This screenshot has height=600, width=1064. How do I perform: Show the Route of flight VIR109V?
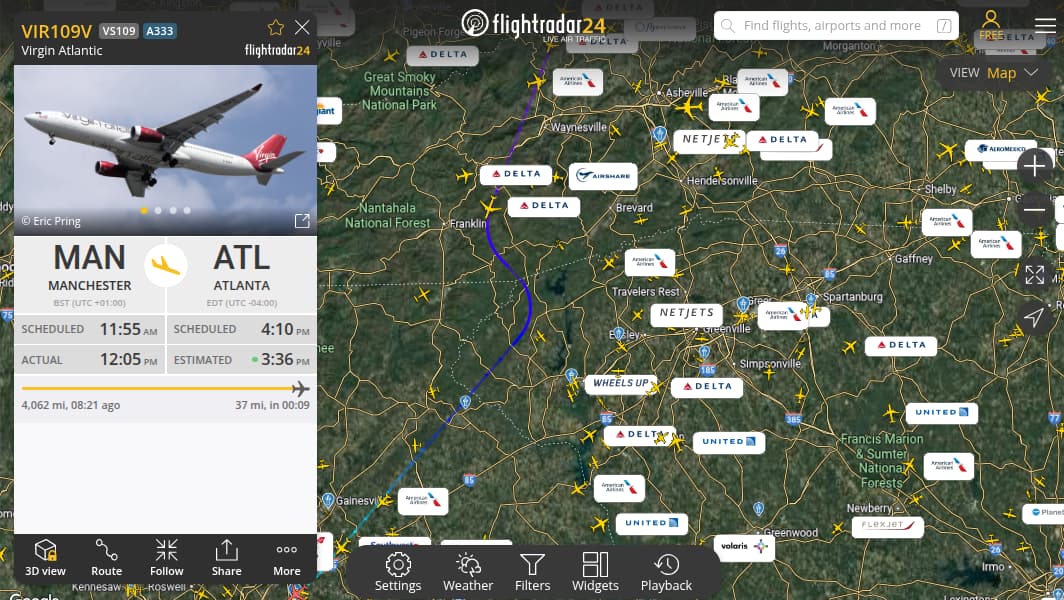point(107,558)
